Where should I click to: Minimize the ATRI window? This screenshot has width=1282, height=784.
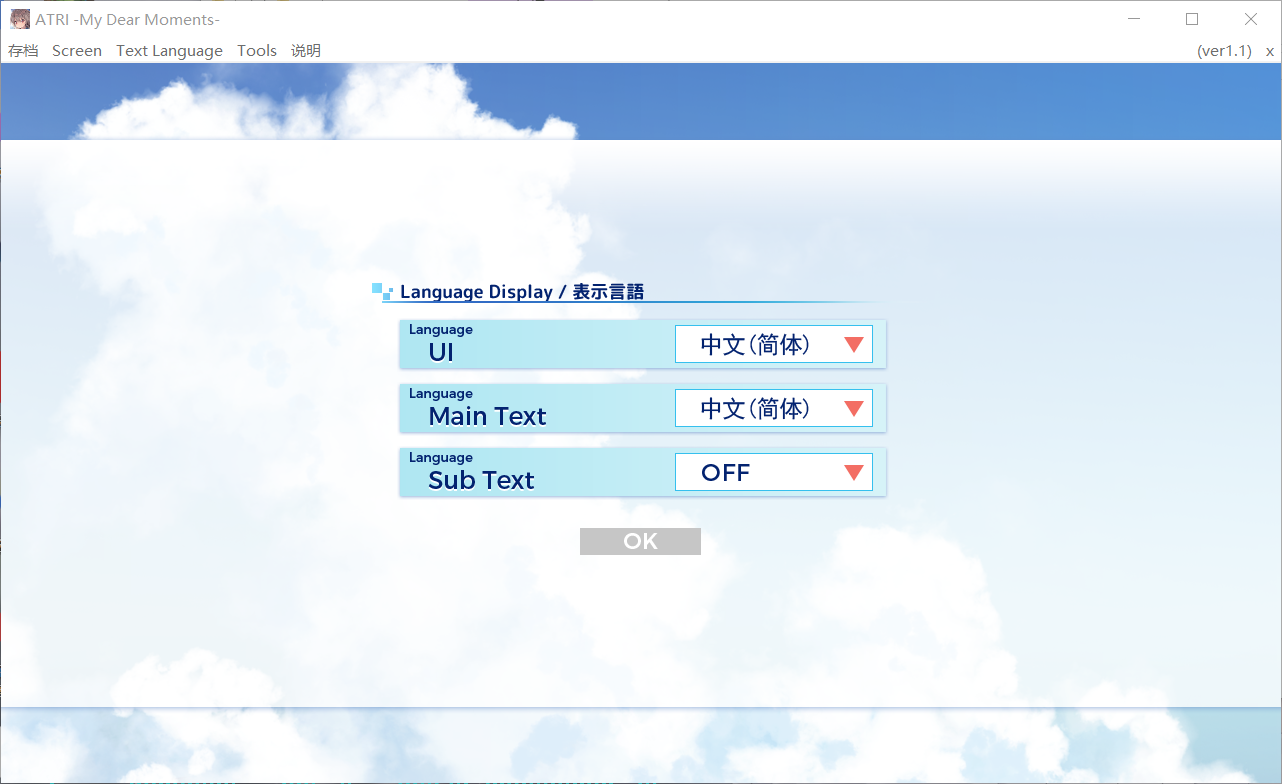coord(1133,19)
